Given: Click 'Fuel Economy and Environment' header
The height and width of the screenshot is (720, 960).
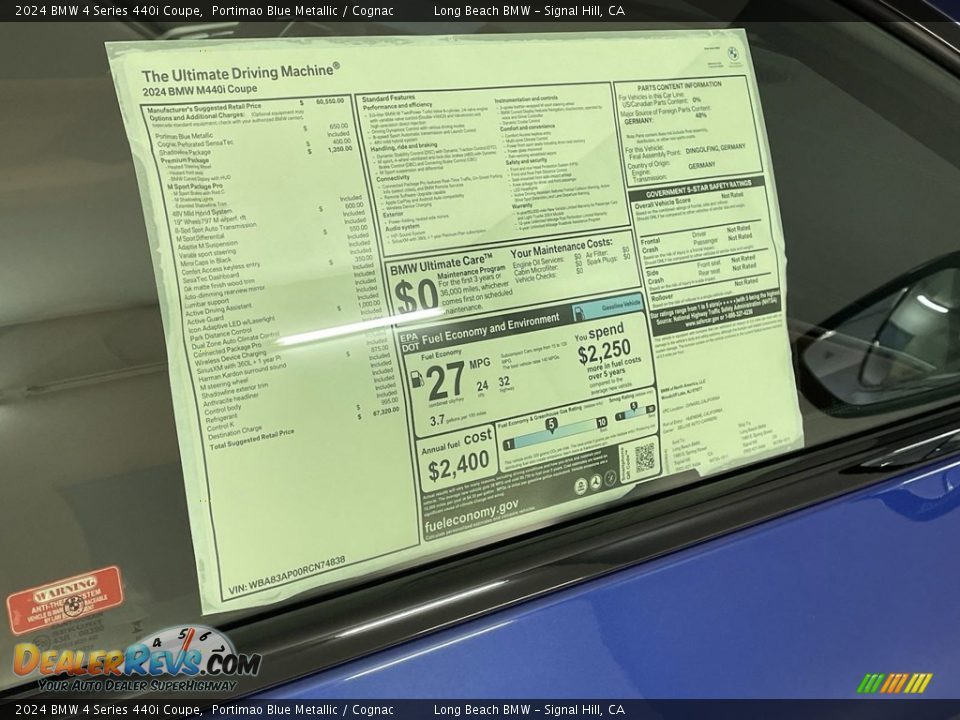Looking at the screenshot, I should [x=490, y=328].
